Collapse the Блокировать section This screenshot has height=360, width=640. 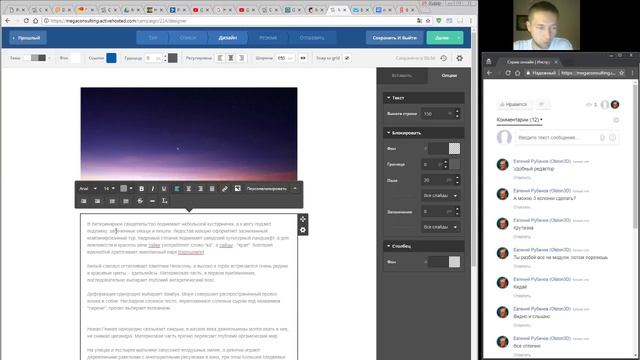point(423,133)
